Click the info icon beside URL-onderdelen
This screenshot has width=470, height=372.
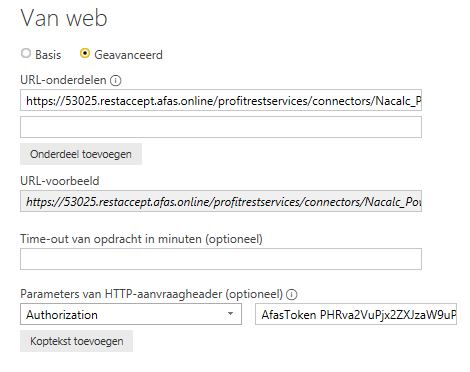116,80
